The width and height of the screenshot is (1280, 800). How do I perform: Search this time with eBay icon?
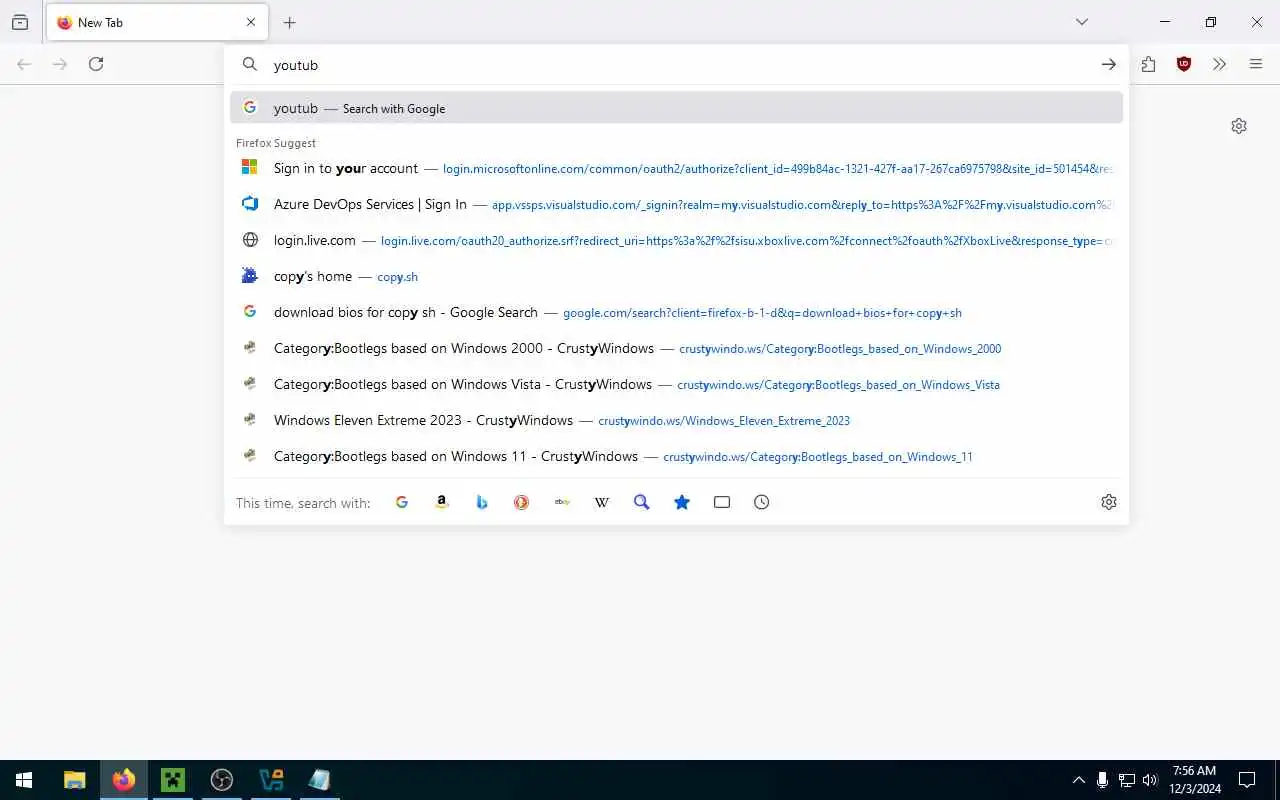coord(562,502)
